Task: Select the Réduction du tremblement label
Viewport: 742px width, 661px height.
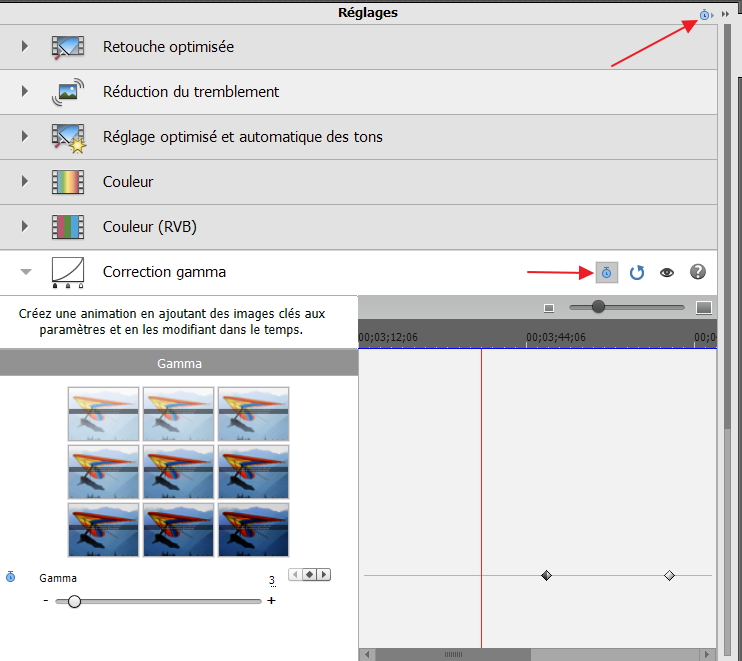Action: [191, 92]
